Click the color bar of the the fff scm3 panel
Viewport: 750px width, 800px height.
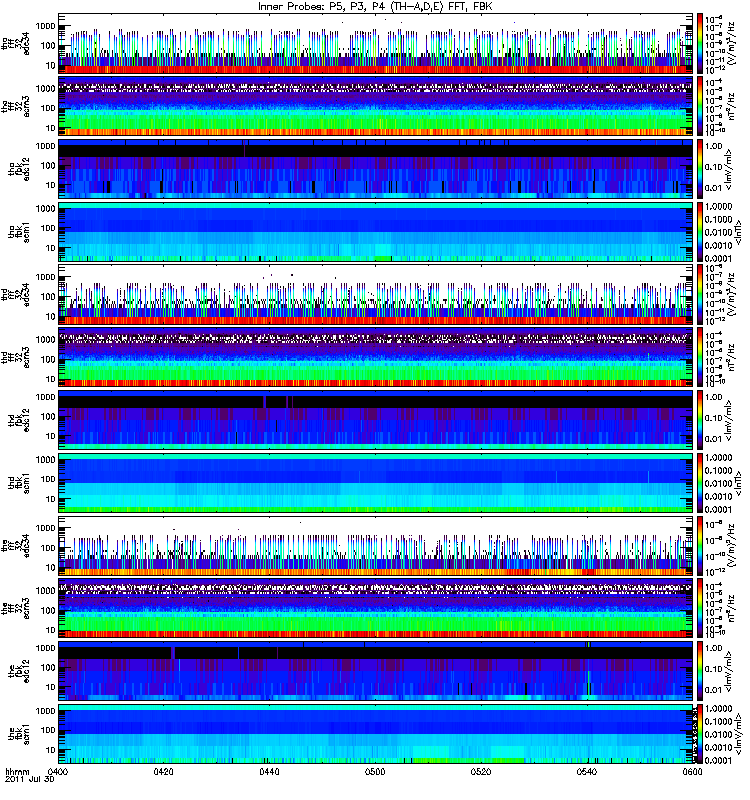pyautogui.click(x=699, y=608)
